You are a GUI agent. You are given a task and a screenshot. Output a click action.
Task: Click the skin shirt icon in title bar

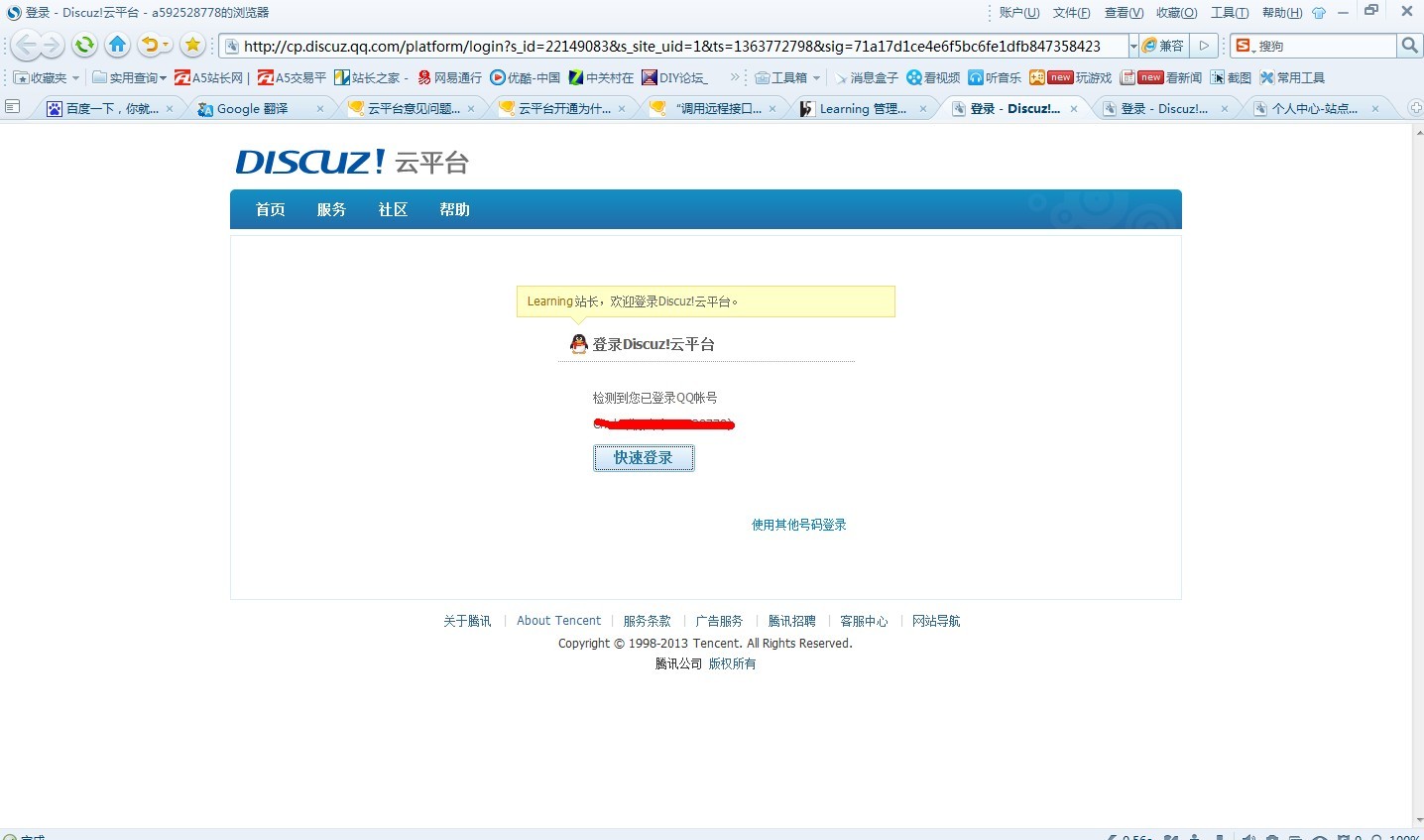pyautogui.click(x=1319, y=13)
